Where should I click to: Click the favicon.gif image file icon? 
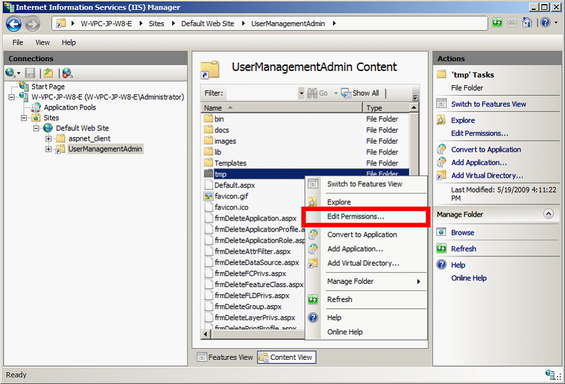pos(208,196)
